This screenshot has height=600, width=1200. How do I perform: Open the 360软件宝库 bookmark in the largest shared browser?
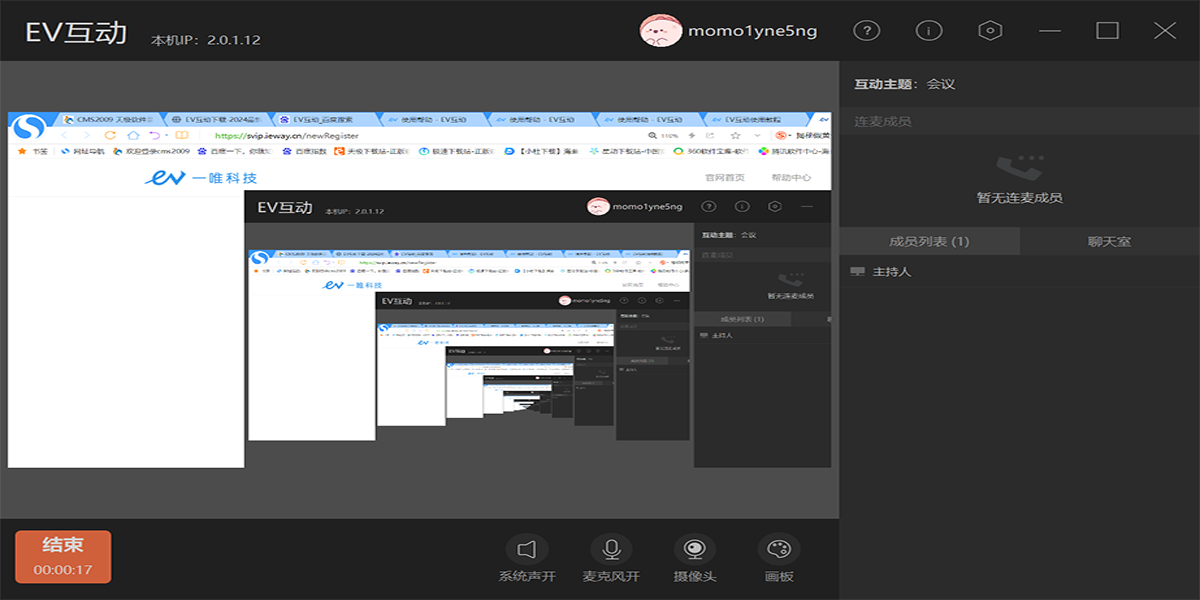pos(711,151)
